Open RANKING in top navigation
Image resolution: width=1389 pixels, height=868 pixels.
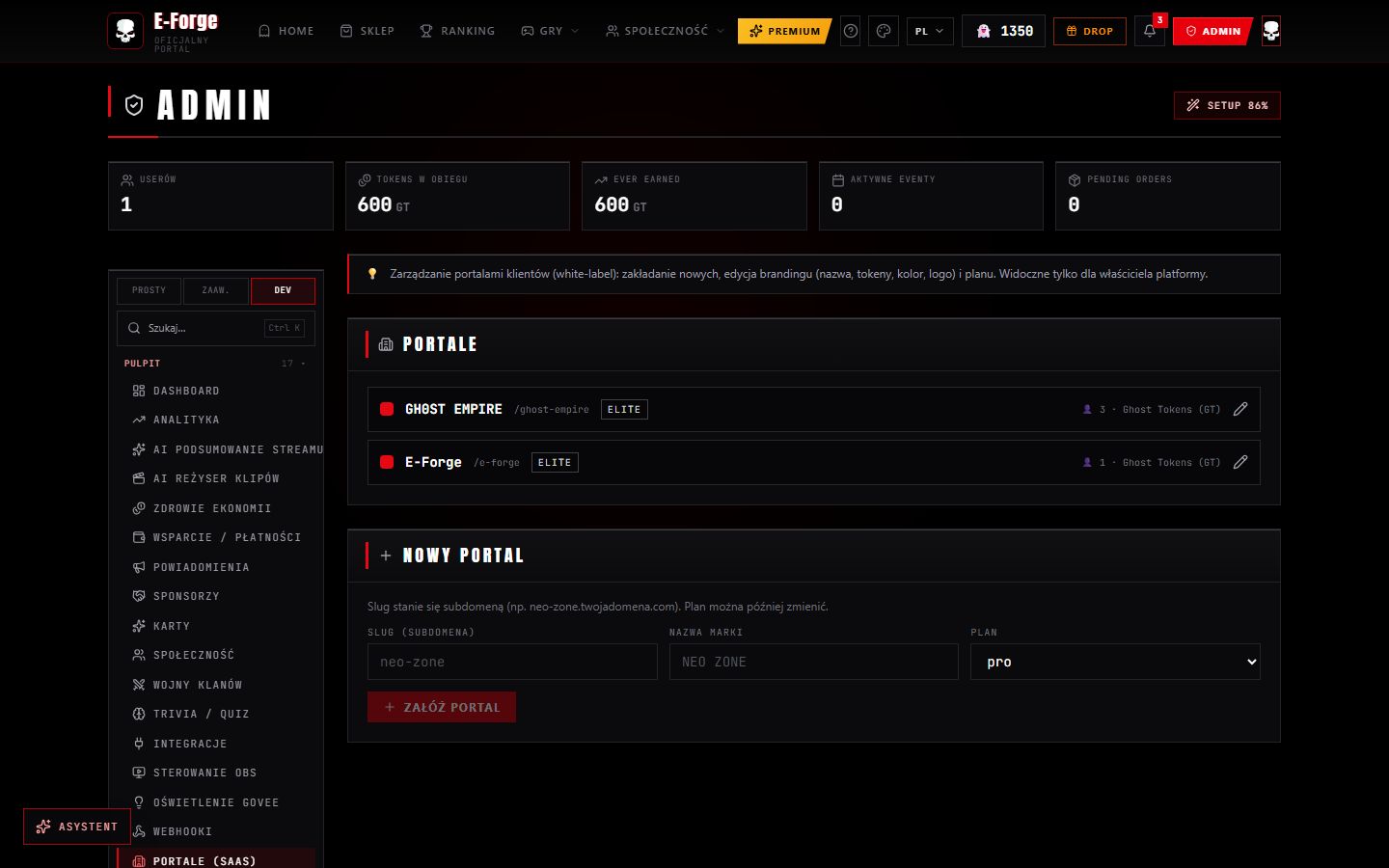[457, 31]
